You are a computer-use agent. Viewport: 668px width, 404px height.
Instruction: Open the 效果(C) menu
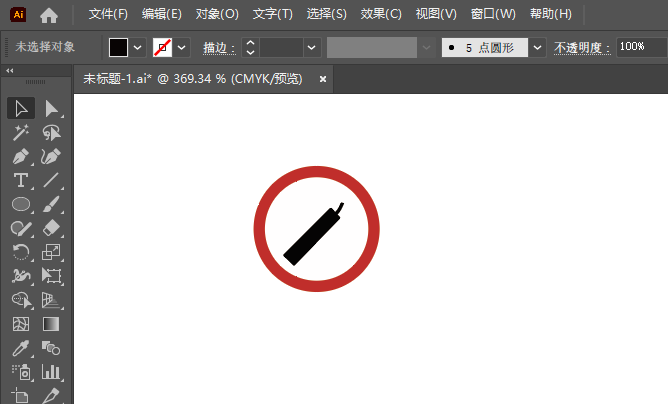381,14
